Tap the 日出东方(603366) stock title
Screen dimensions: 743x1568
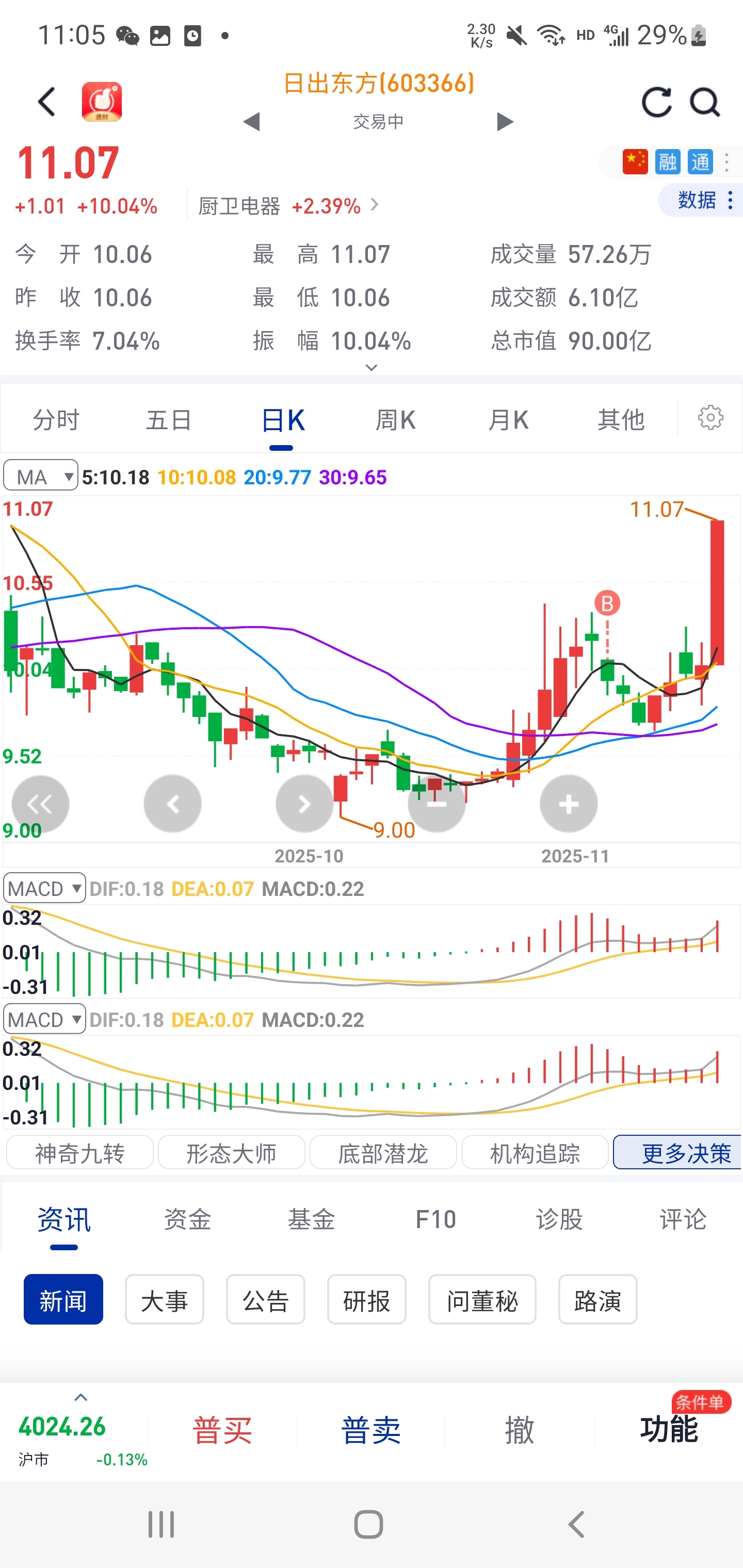[378, 84]
